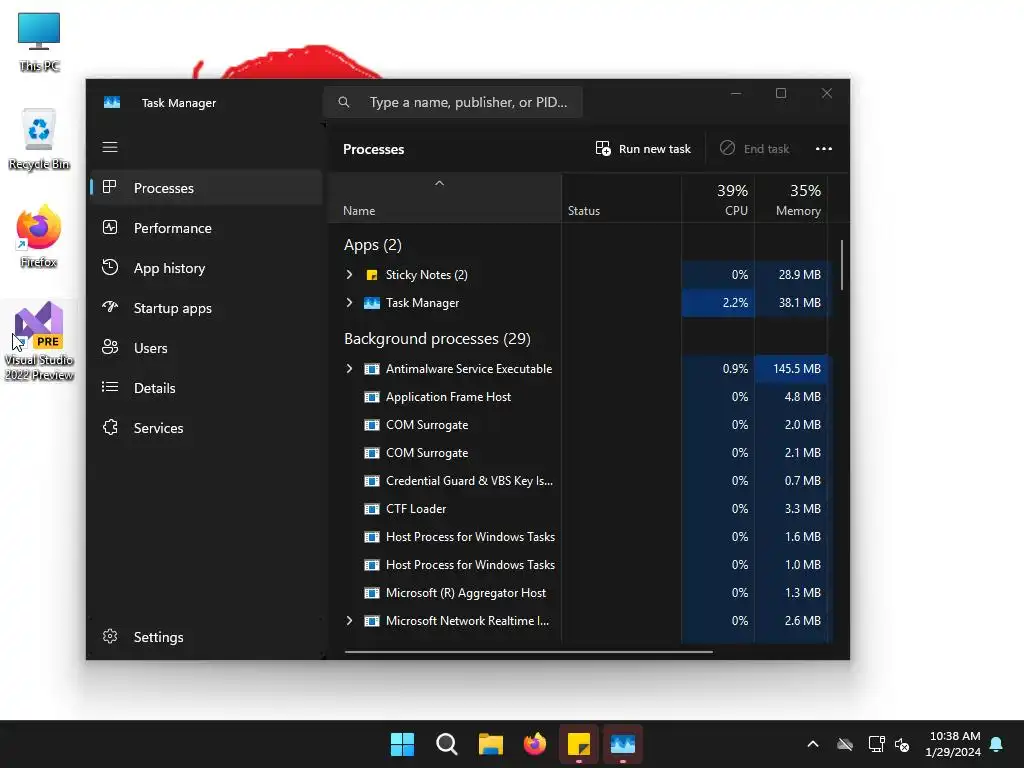Click the Antimalware Service Executable icon

pyautogui.click(x=372, y=369)
